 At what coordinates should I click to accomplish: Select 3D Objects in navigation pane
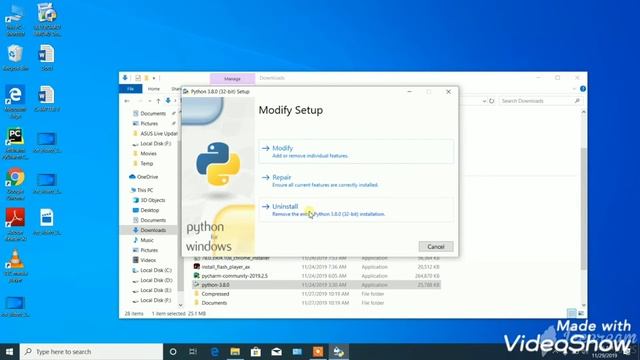tap(153, 200)
